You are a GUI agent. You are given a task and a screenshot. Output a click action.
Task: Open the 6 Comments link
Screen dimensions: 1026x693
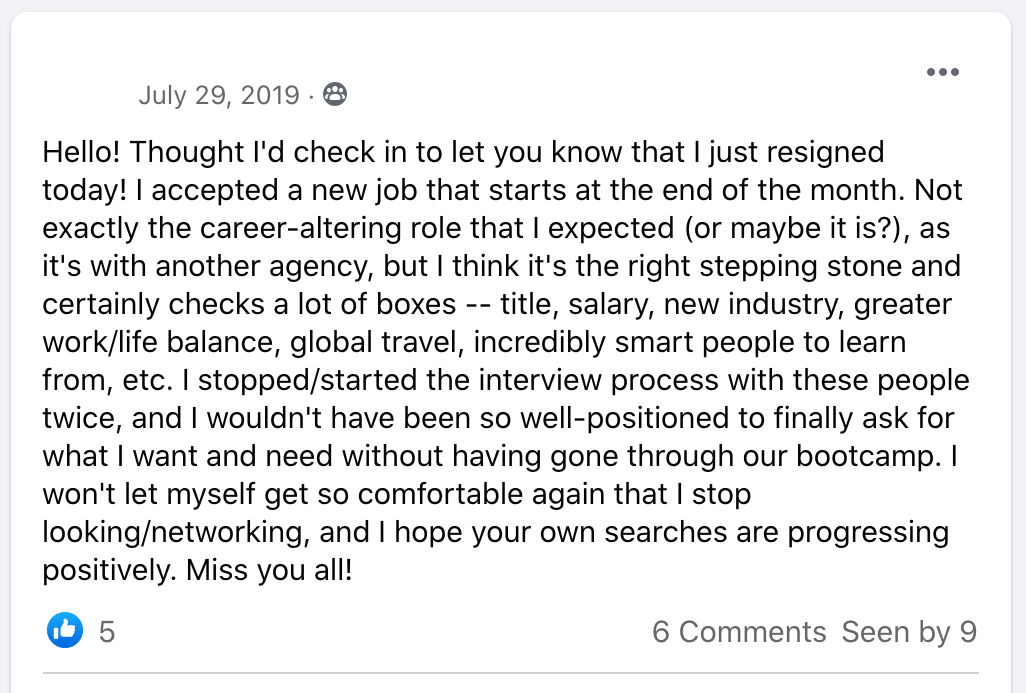739,632
